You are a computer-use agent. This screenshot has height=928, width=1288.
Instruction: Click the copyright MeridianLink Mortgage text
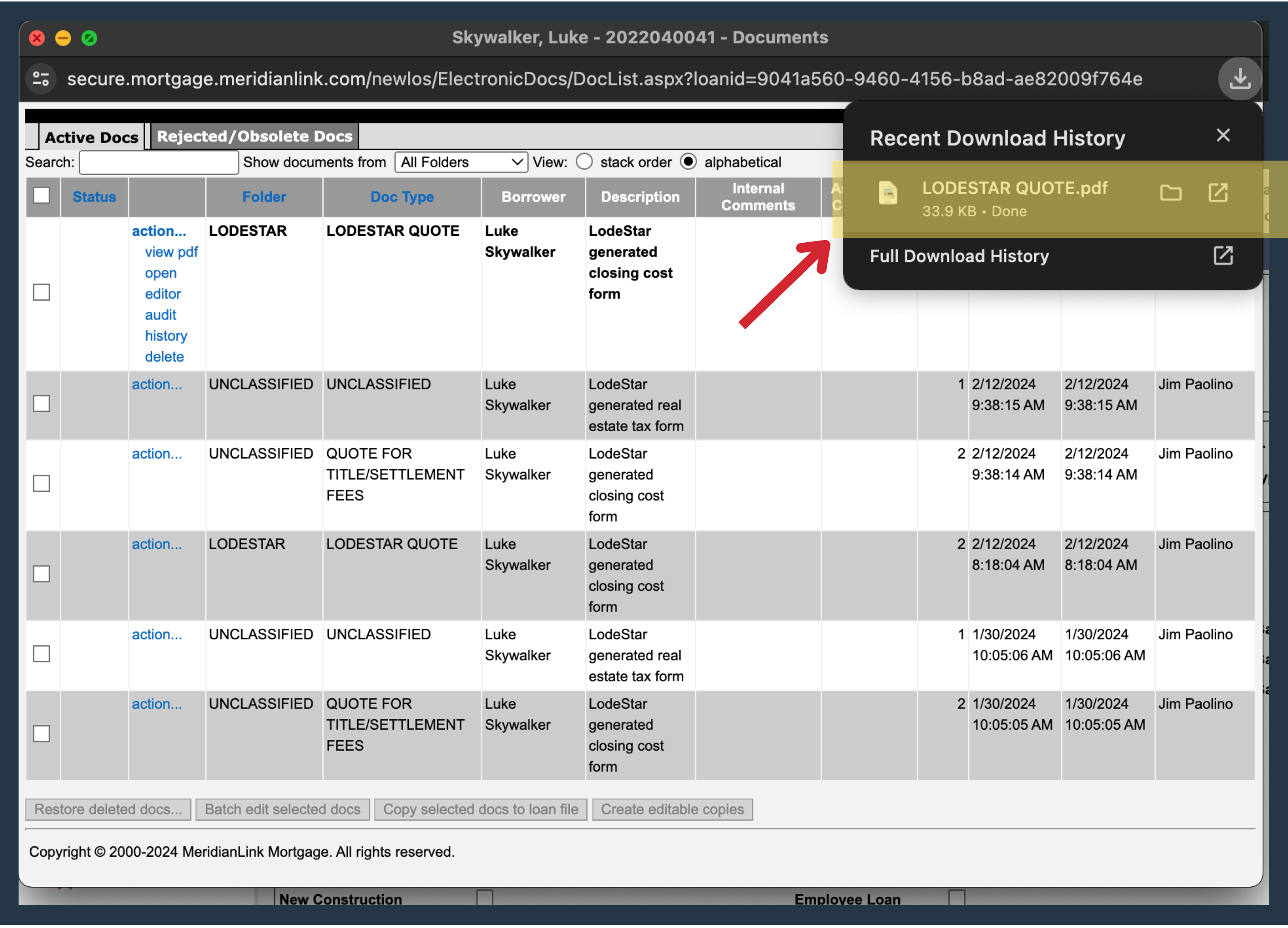click(242, 852)
